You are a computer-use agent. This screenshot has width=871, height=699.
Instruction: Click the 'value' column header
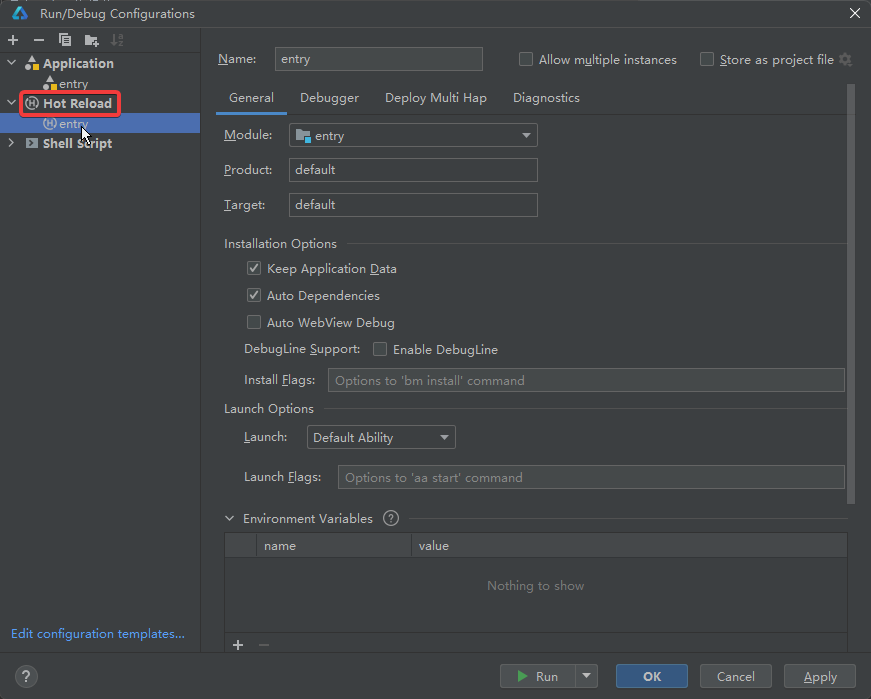pyautogui.click(x=629, y=546)
